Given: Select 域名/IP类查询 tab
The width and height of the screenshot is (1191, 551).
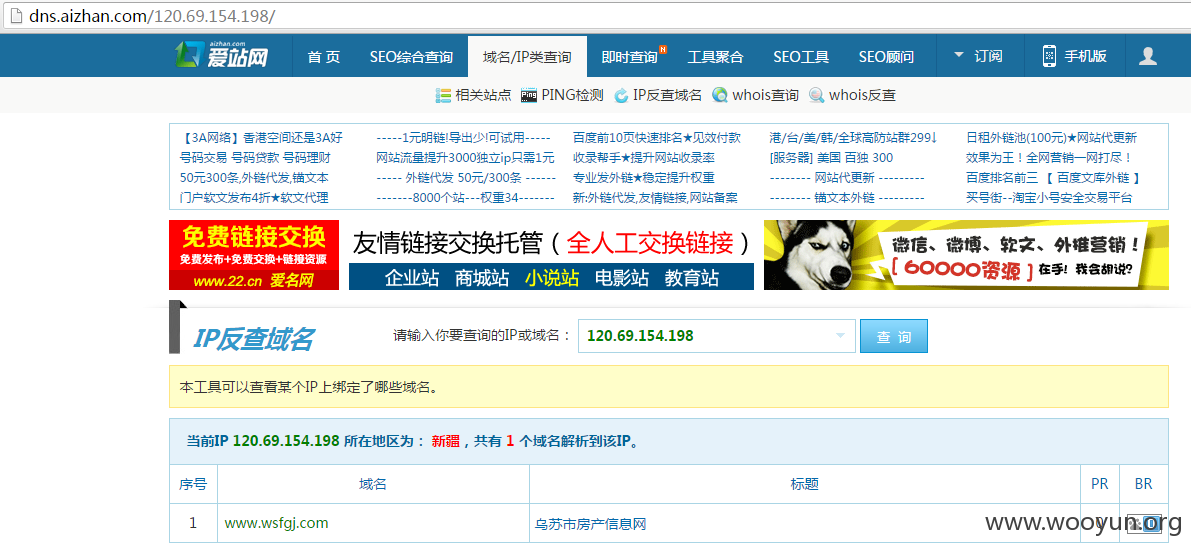Looking at the screenshot, I should (527, 56).
